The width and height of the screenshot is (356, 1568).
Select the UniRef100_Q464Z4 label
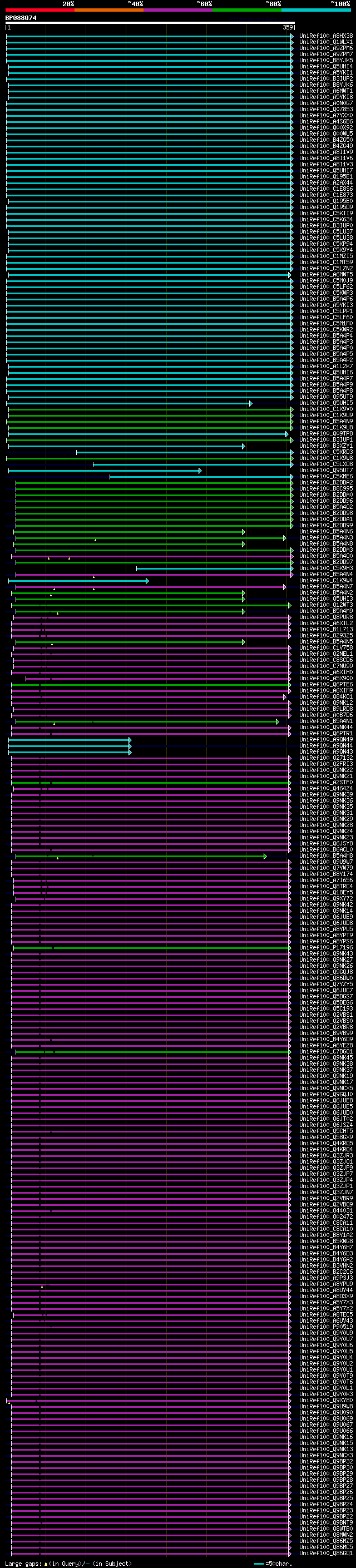click(x=325, y=788)
